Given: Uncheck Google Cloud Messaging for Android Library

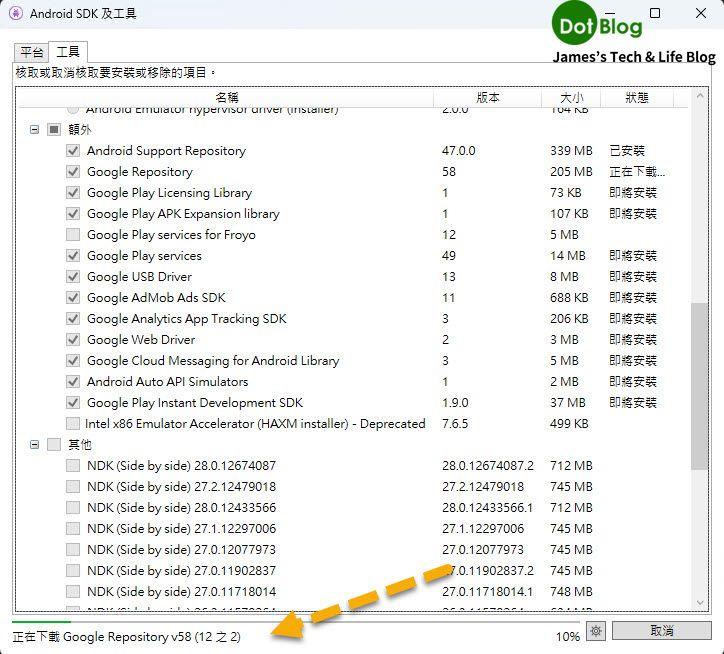Looking at the screenshot, I should coord(73,361).
